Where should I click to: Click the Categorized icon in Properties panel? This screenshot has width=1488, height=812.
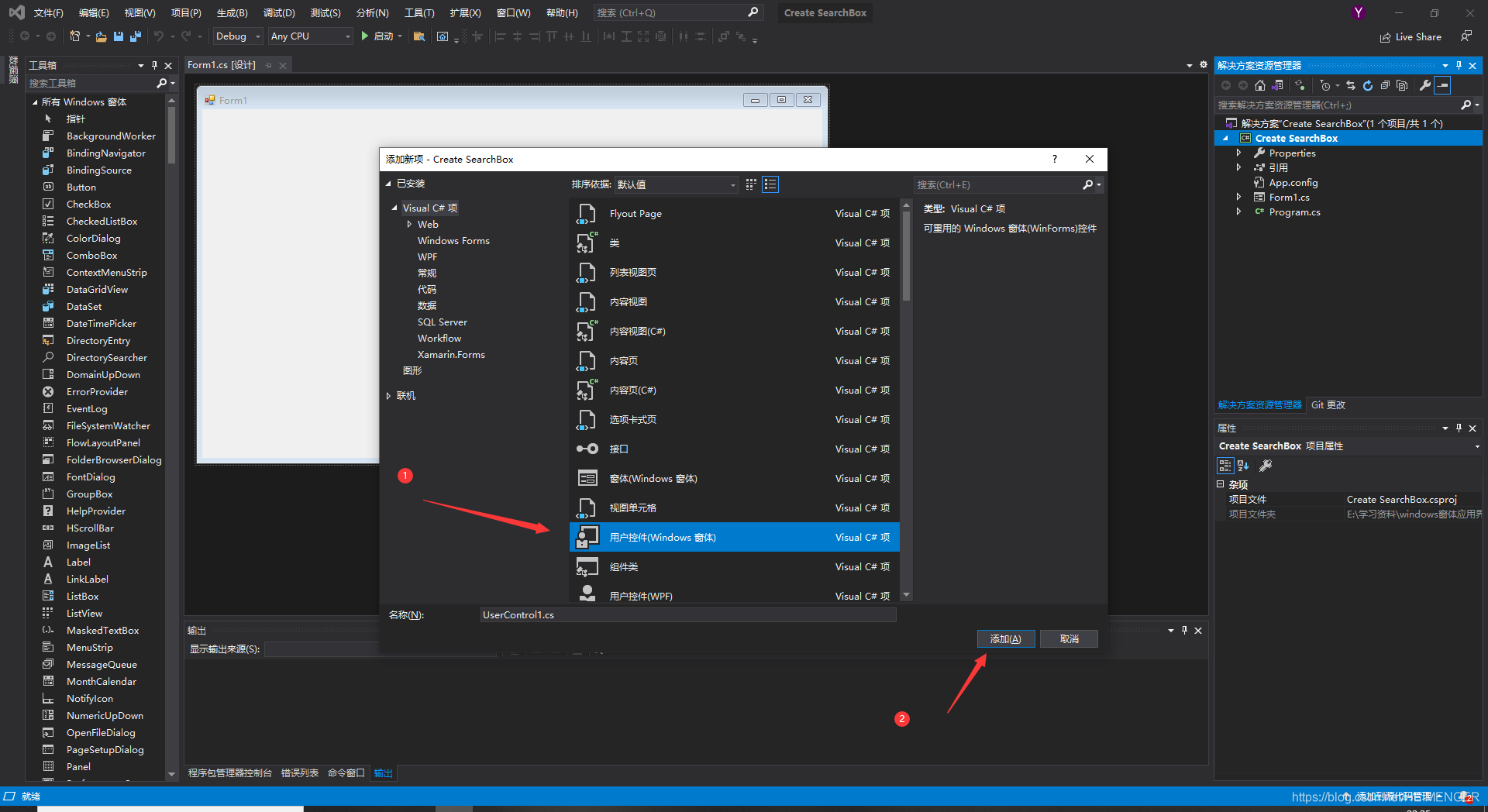tap(1225, 466)
